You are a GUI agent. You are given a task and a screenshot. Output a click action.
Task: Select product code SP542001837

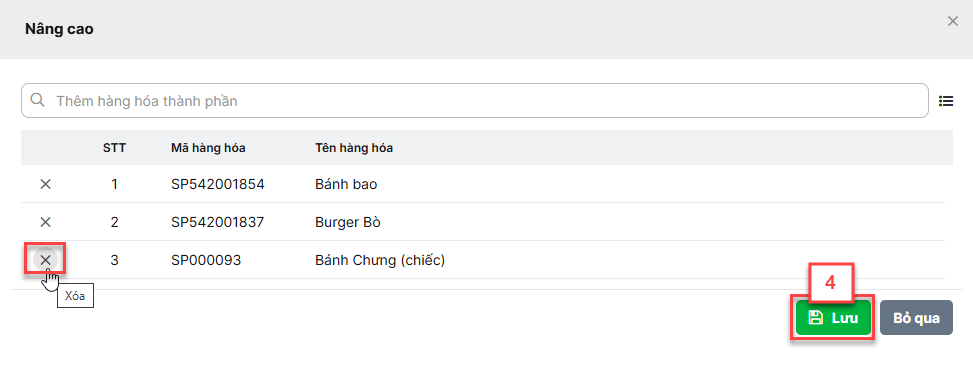click(218, 222)
